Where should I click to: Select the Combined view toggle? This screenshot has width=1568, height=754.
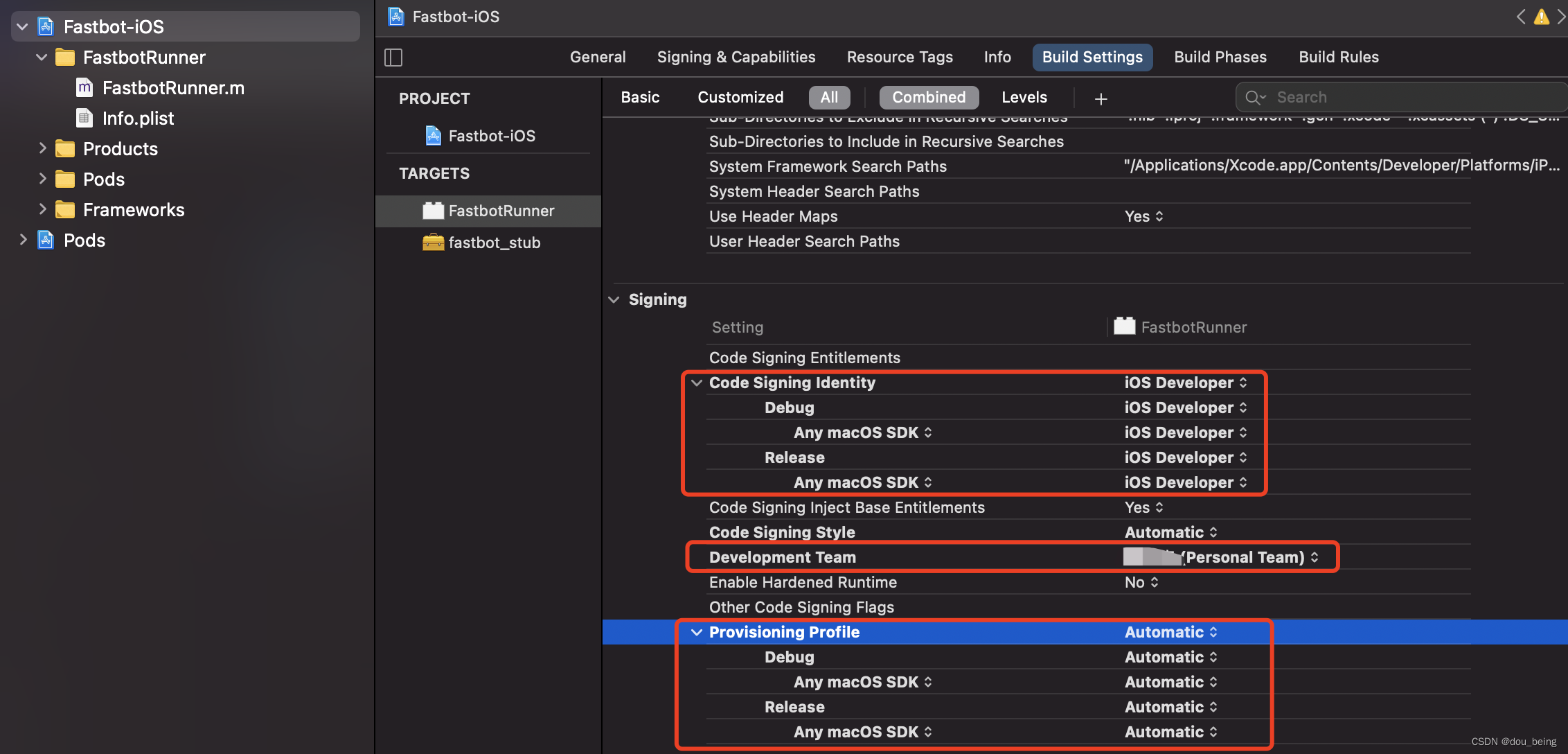tap(929, 98)
